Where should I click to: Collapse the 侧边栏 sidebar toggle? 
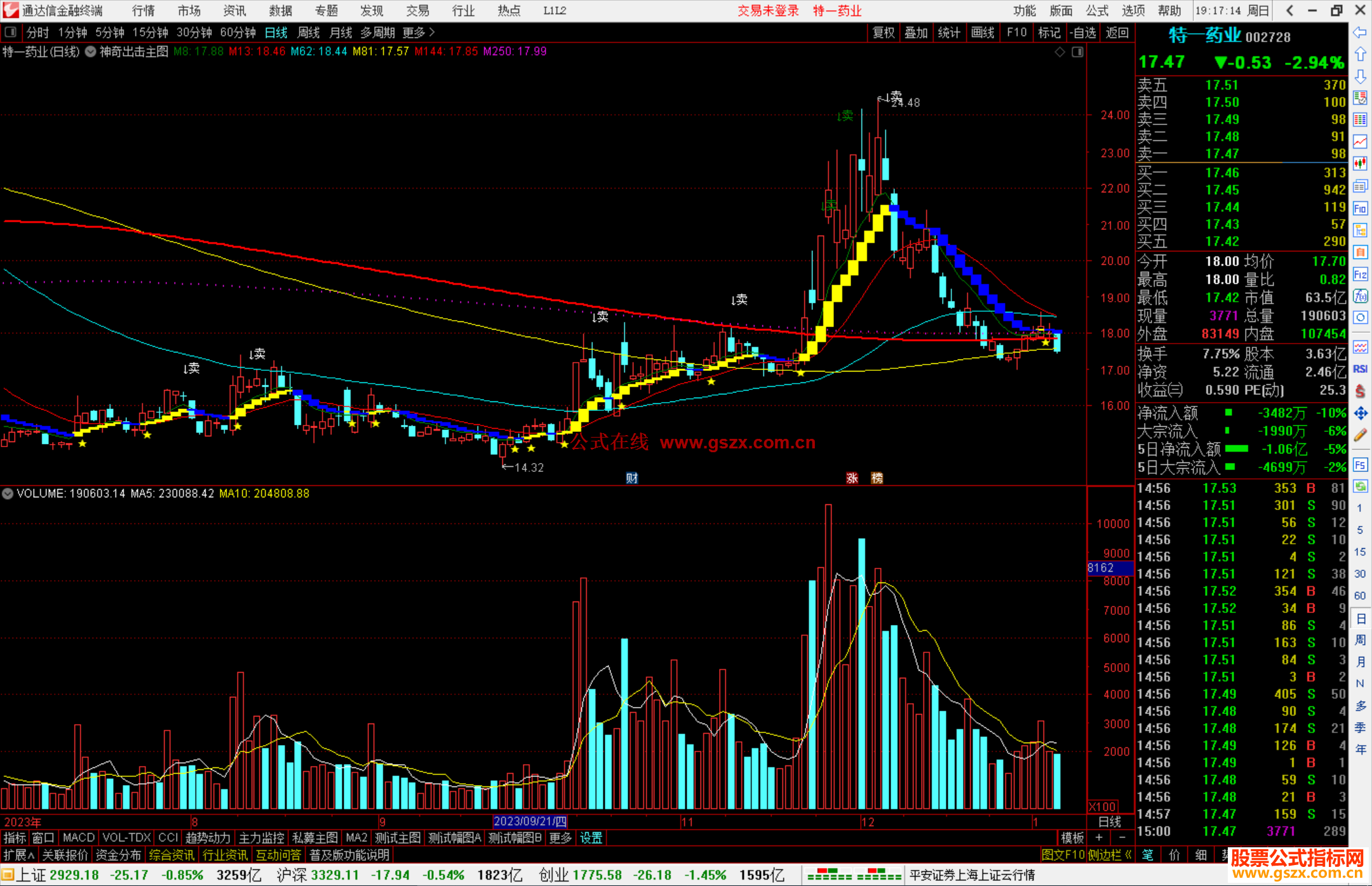[1110, 855]
